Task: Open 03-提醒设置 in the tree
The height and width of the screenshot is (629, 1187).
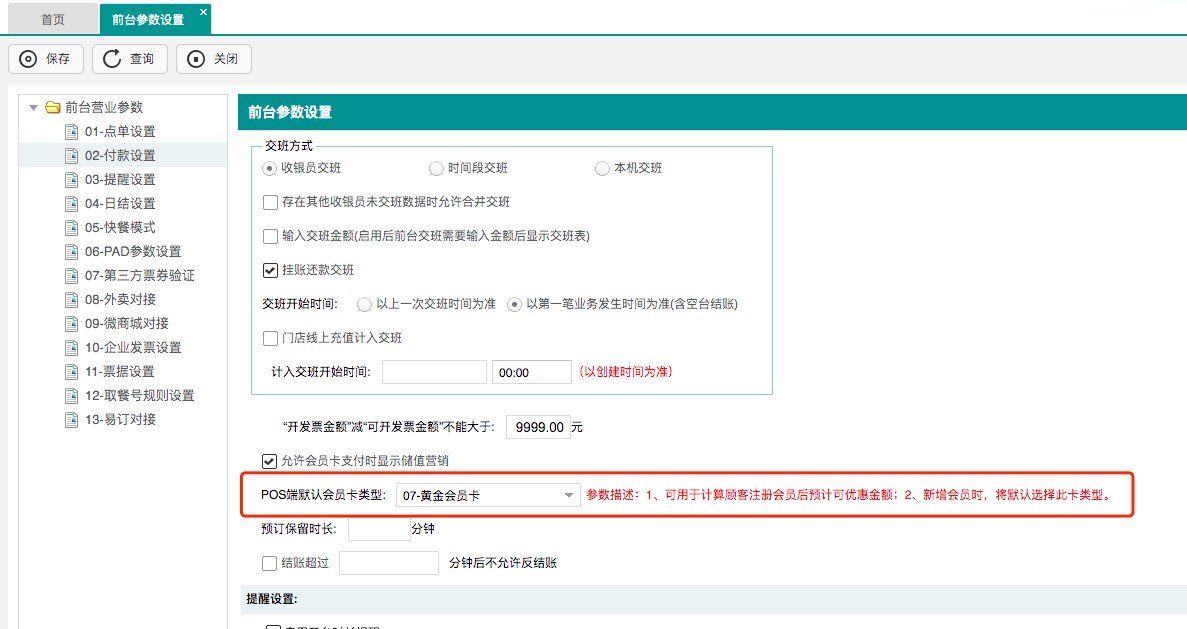Action: (x=120, y=180)
